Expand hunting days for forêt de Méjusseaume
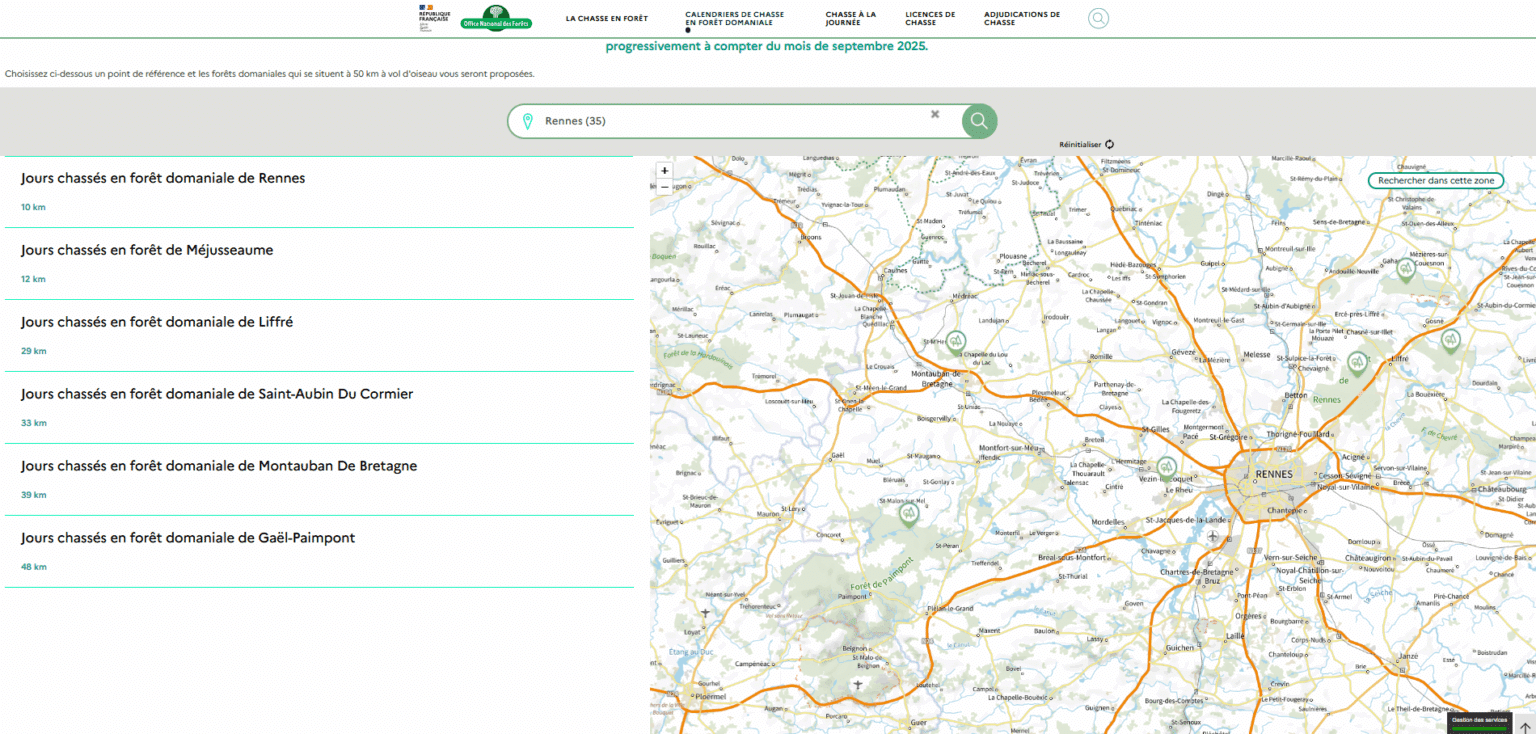 [x=147, y=250]
